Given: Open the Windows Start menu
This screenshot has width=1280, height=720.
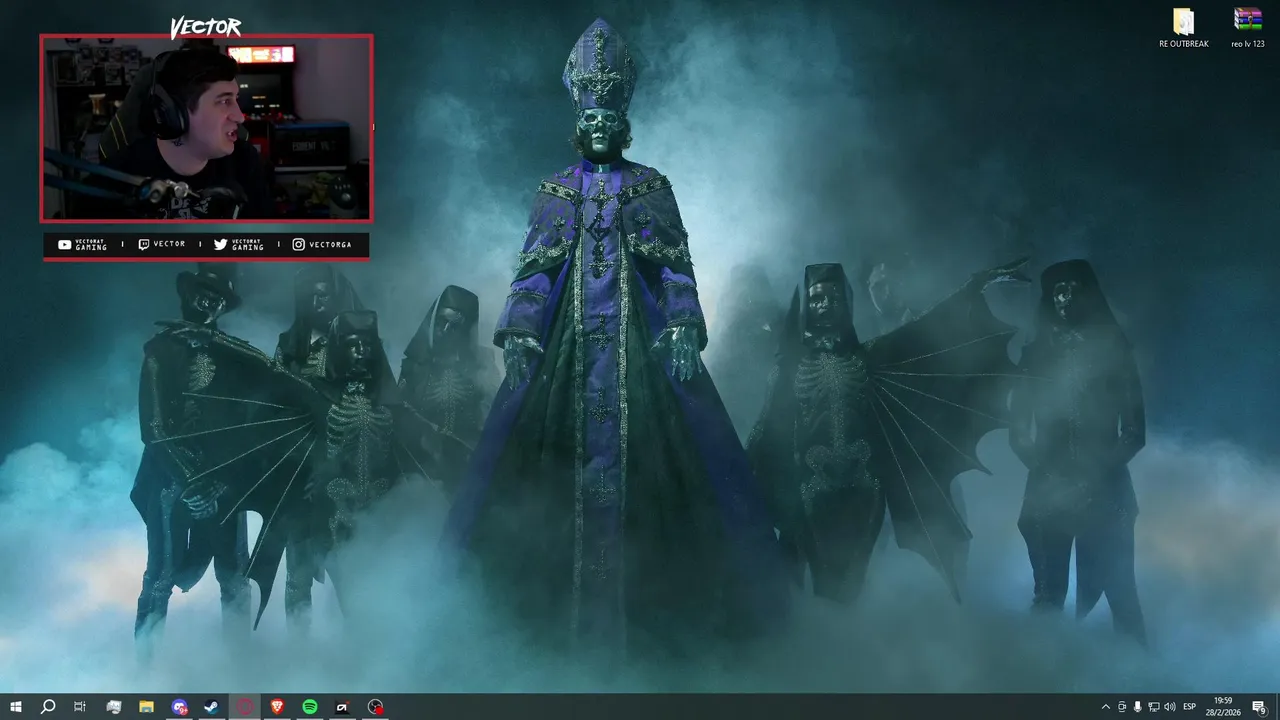Looking at the screenshot, I should tap(16, 707).
